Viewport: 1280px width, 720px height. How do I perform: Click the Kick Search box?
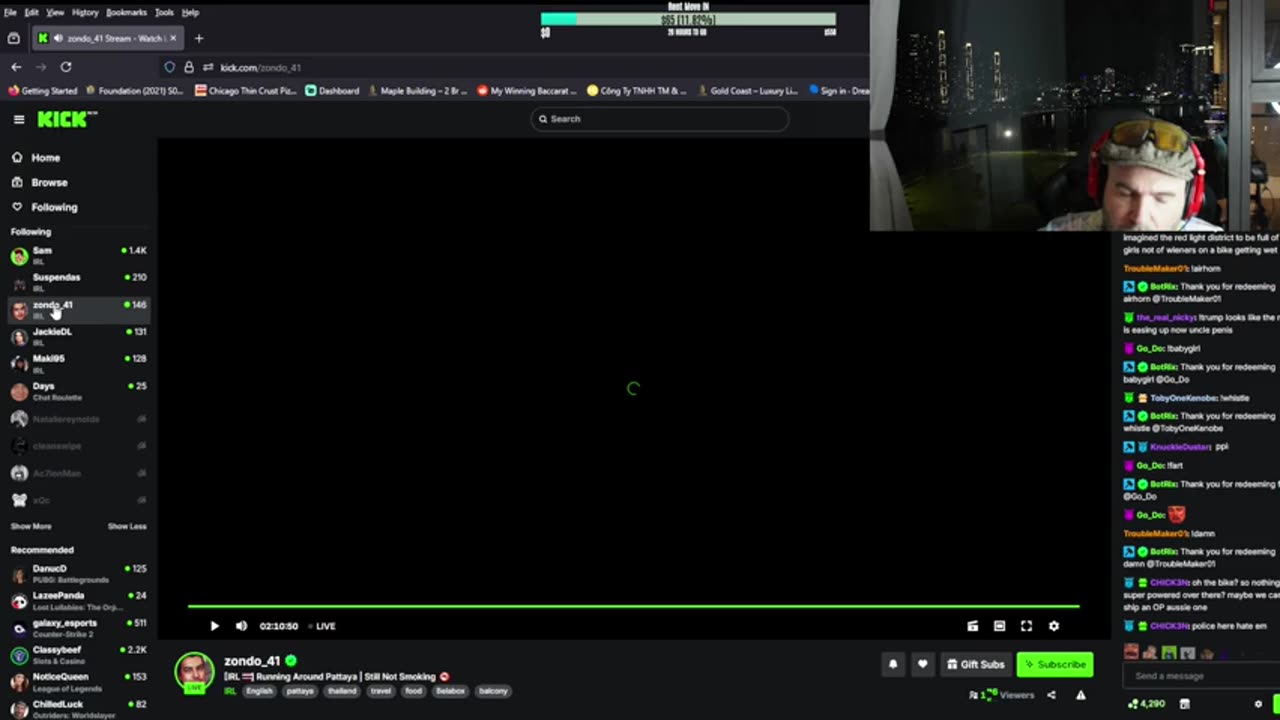pyautogui.click(x=659, y=119)
